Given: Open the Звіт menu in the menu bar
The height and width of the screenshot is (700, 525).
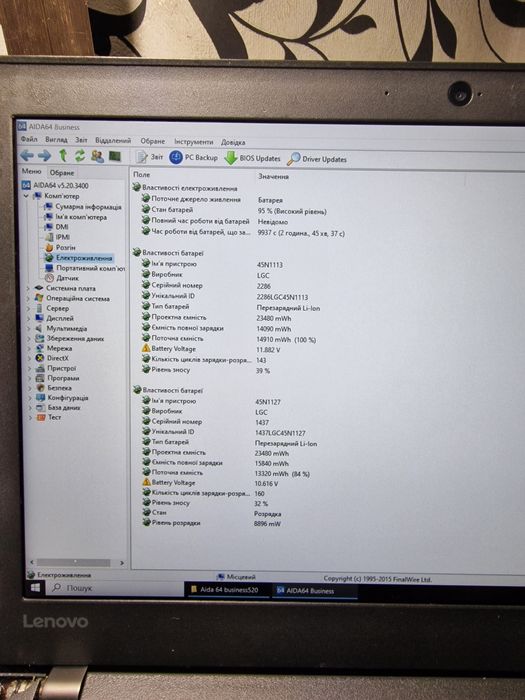Looking at the screenshot, I should [x=81, y=140].
